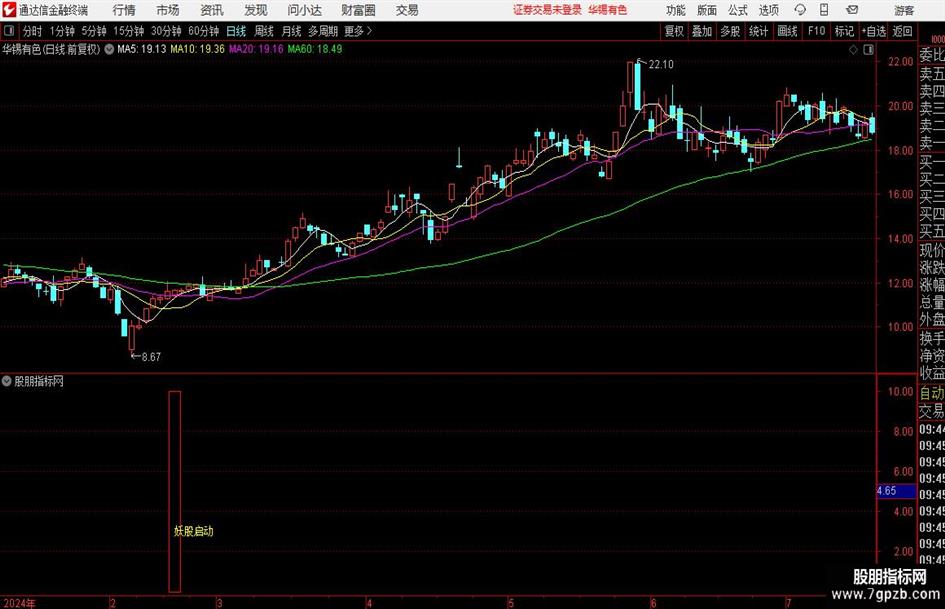Click the 2024年 date axis label
This screenshot has height=609, width=945.
pos(19,603)
